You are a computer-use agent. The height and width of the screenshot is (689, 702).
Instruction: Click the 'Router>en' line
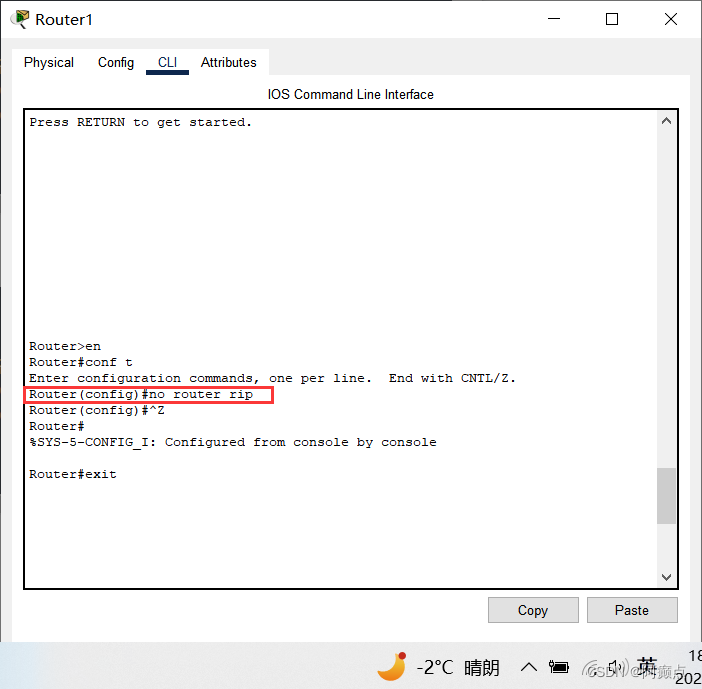coord(65,346)
